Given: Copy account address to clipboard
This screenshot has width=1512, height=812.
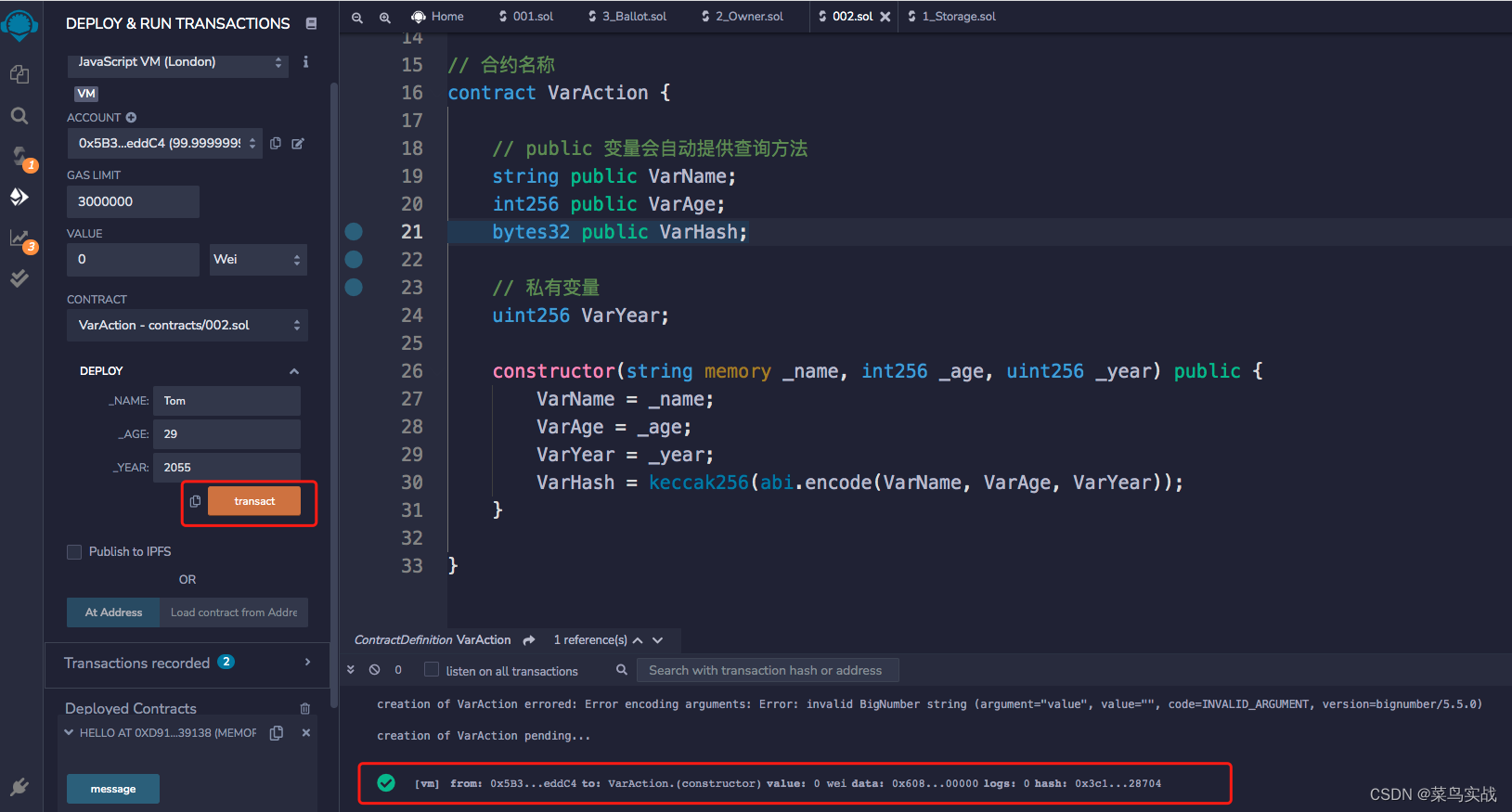Looking at the screenshot, I should [x=276, y=143].
